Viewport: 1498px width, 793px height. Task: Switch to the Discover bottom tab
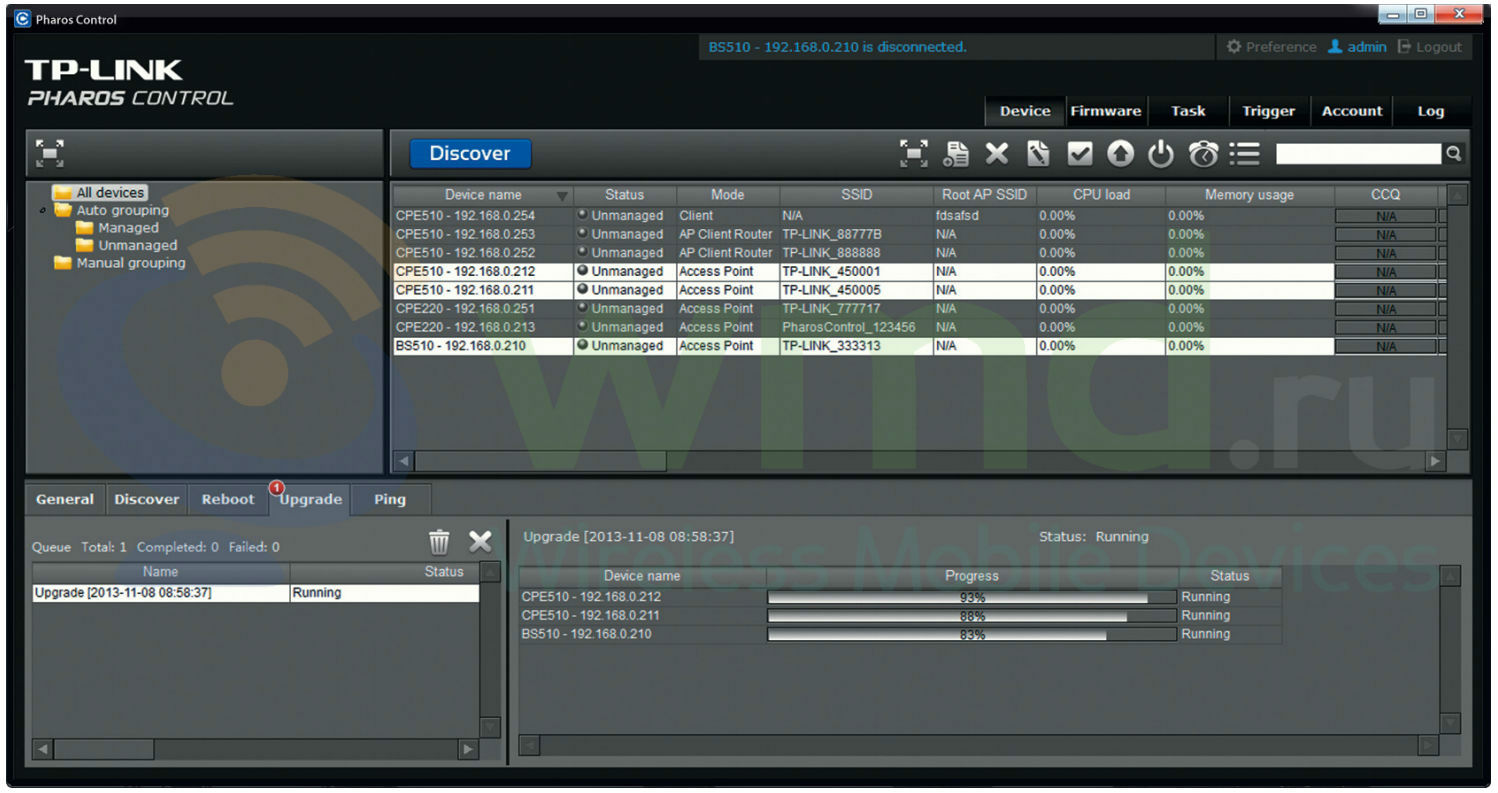(x=147, y=499)
